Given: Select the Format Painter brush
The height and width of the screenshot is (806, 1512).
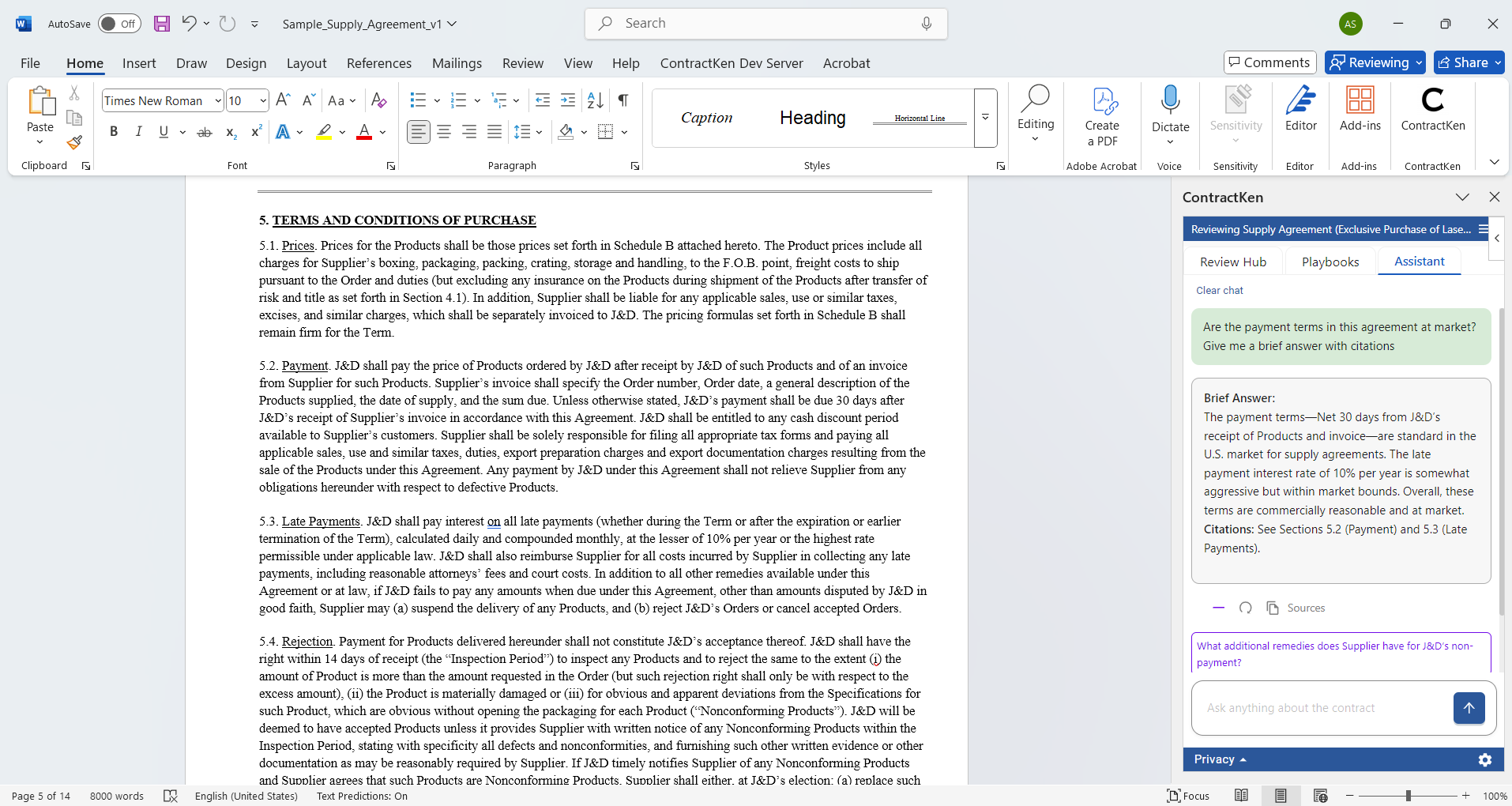Looking at the screenshot, I should point(74,142).
